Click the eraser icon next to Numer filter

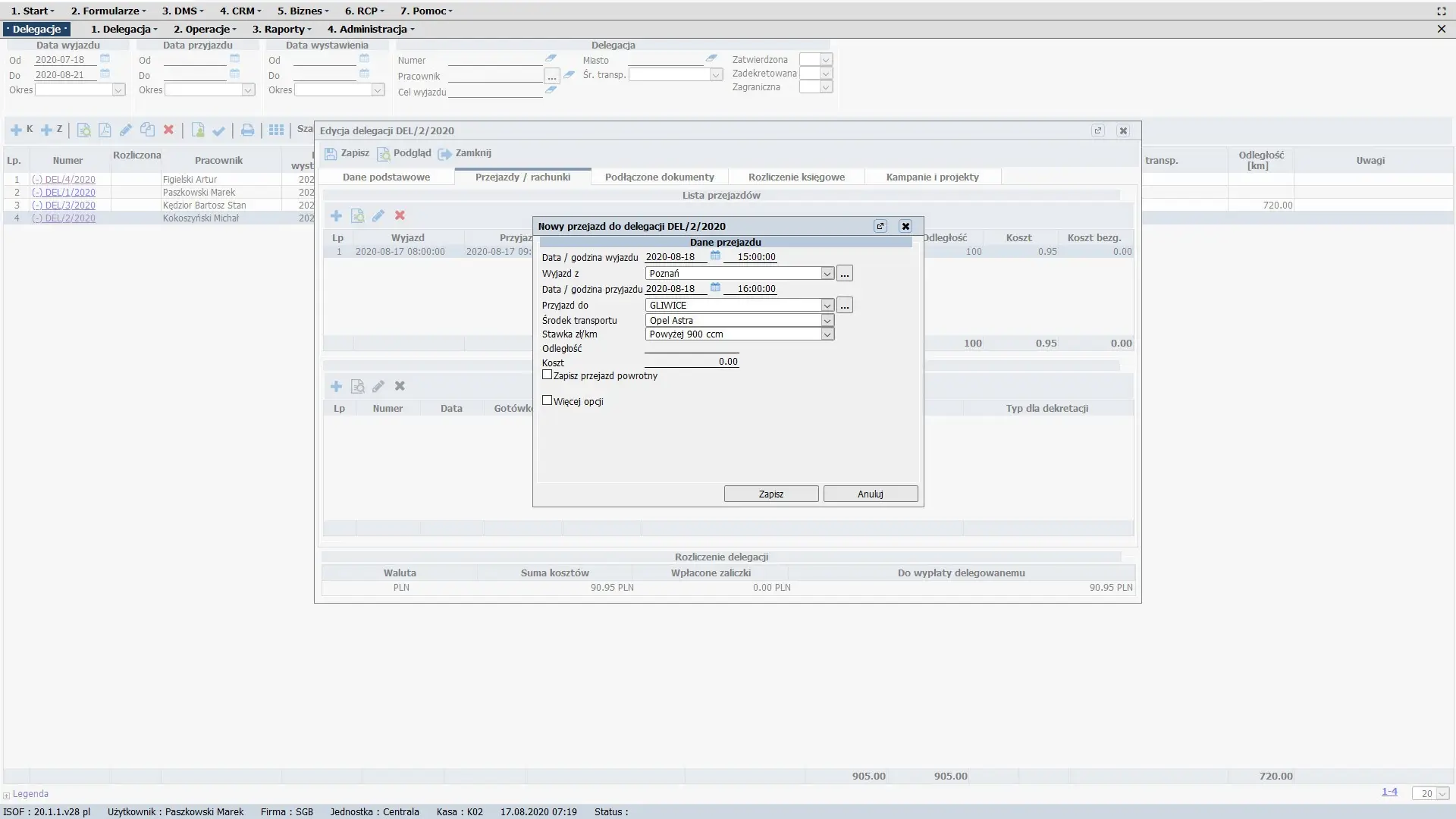[551, 58]
